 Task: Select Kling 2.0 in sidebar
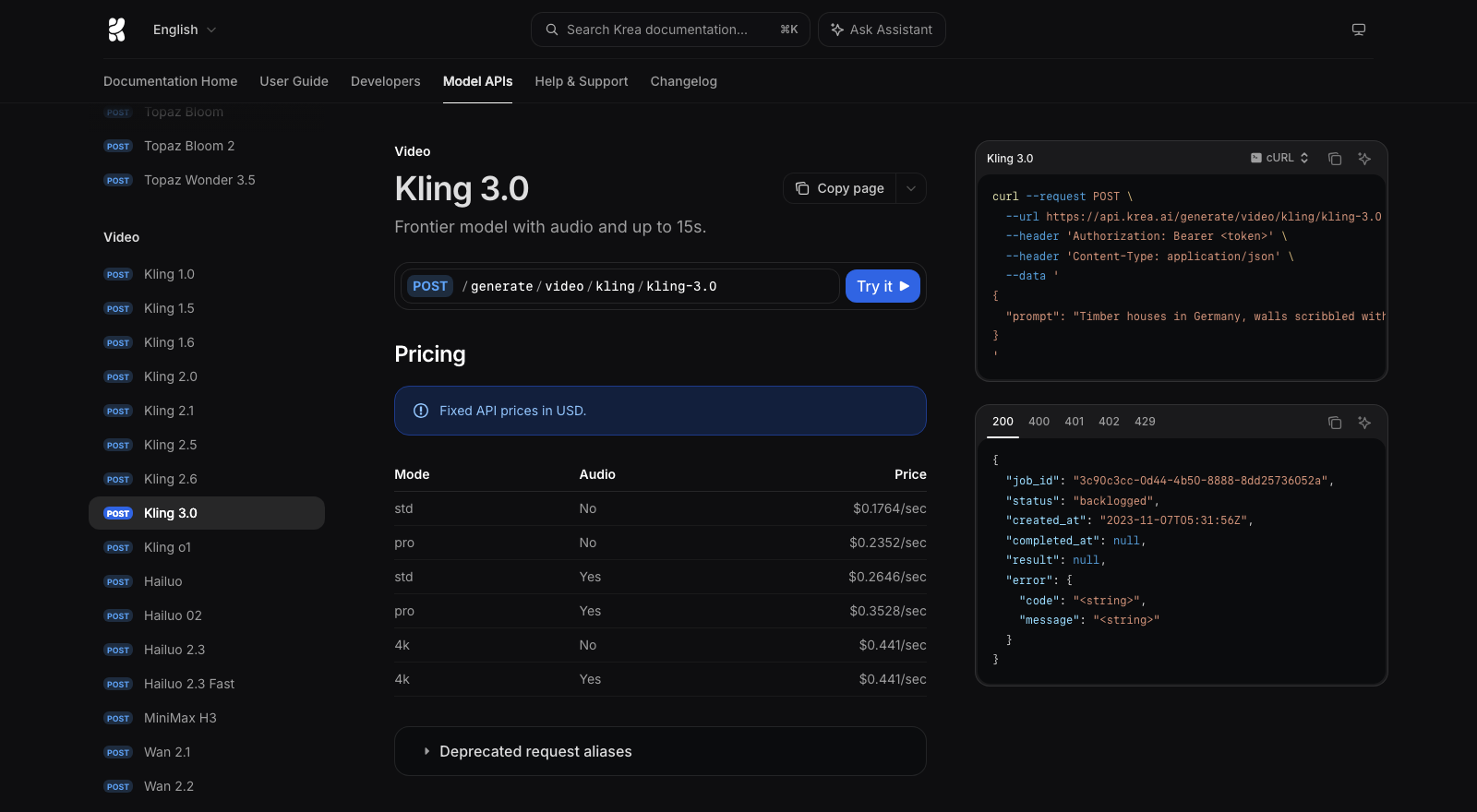[207, 376]
